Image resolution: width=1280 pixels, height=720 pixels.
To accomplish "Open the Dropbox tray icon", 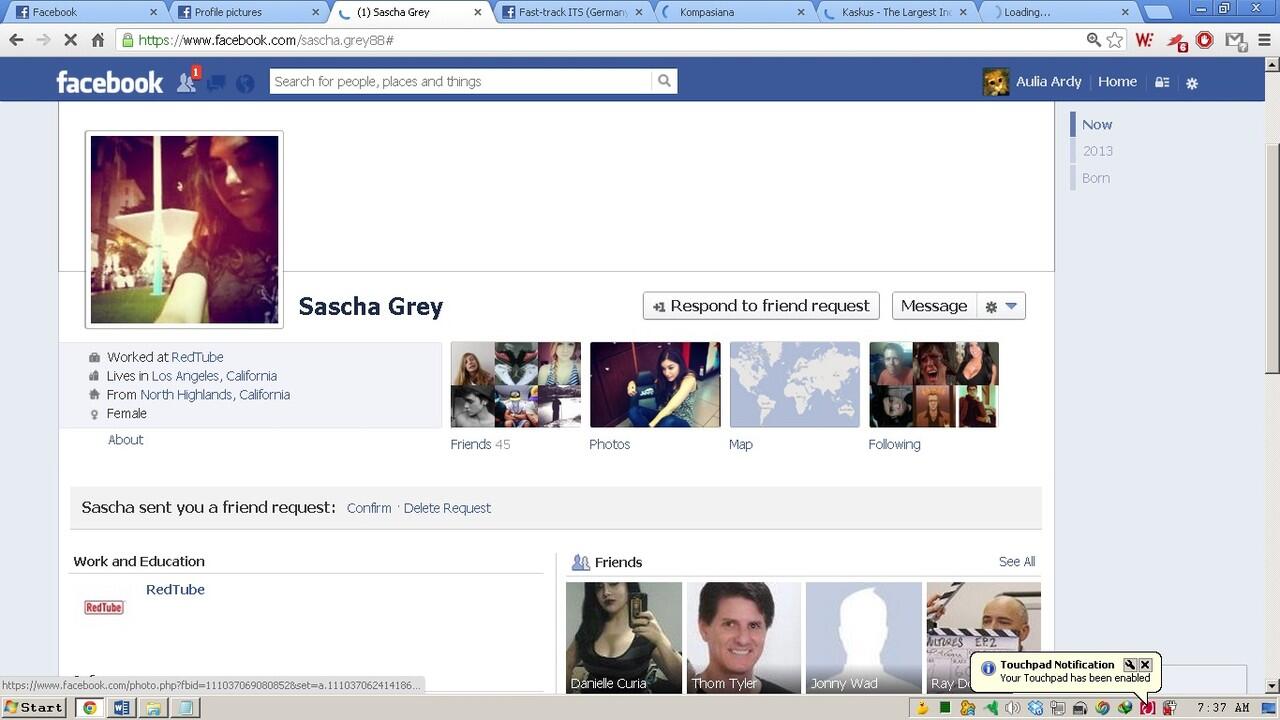I will (1036, 708).
